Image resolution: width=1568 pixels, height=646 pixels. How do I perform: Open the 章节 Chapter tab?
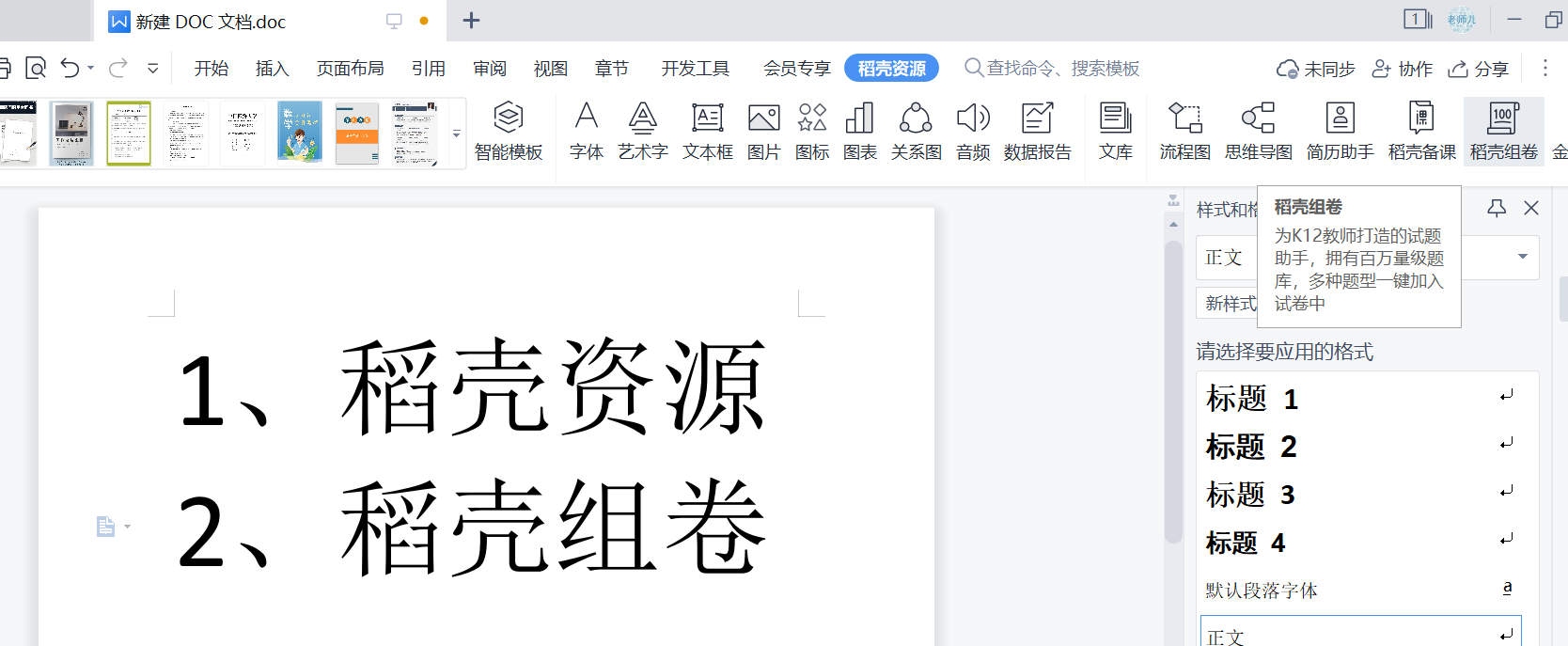[x=612, y=69]
